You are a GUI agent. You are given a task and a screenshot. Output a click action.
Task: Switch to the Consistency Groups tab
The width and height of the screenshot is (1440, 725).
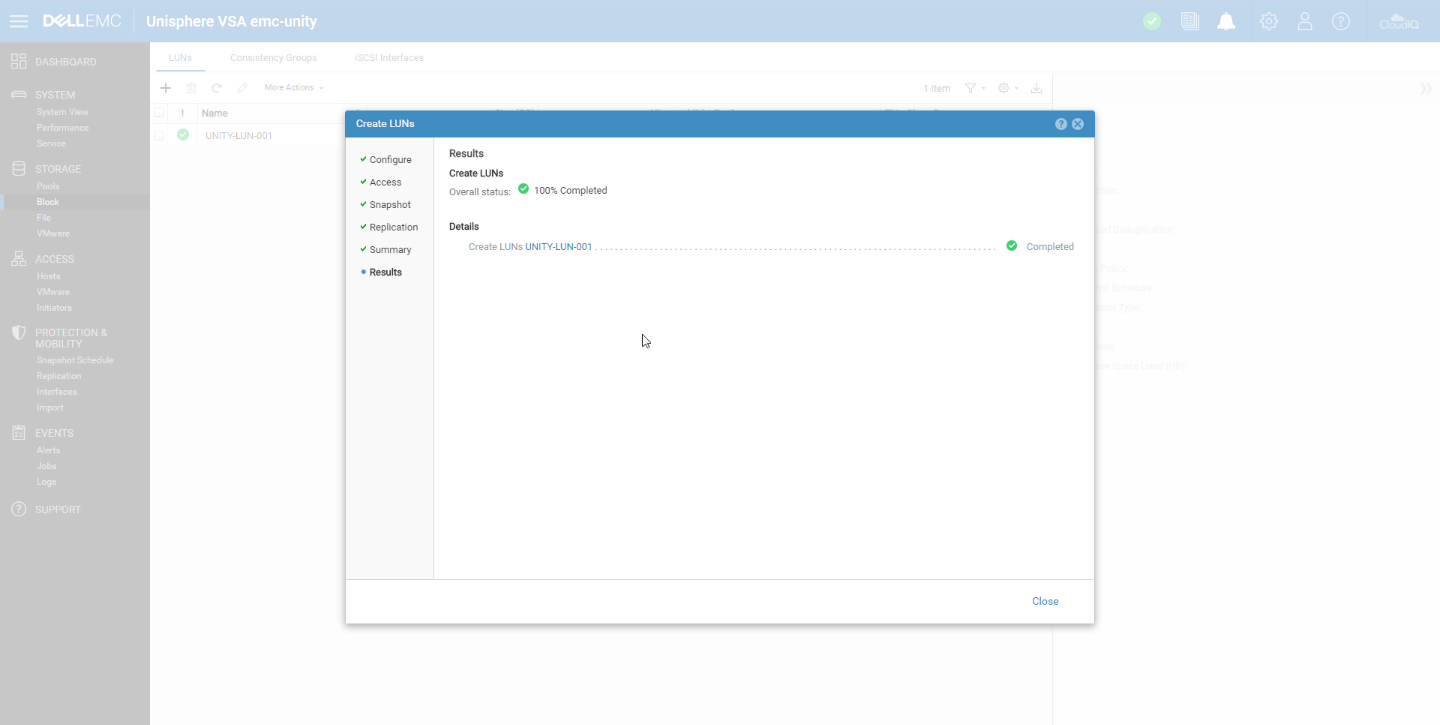click(273, 58)
